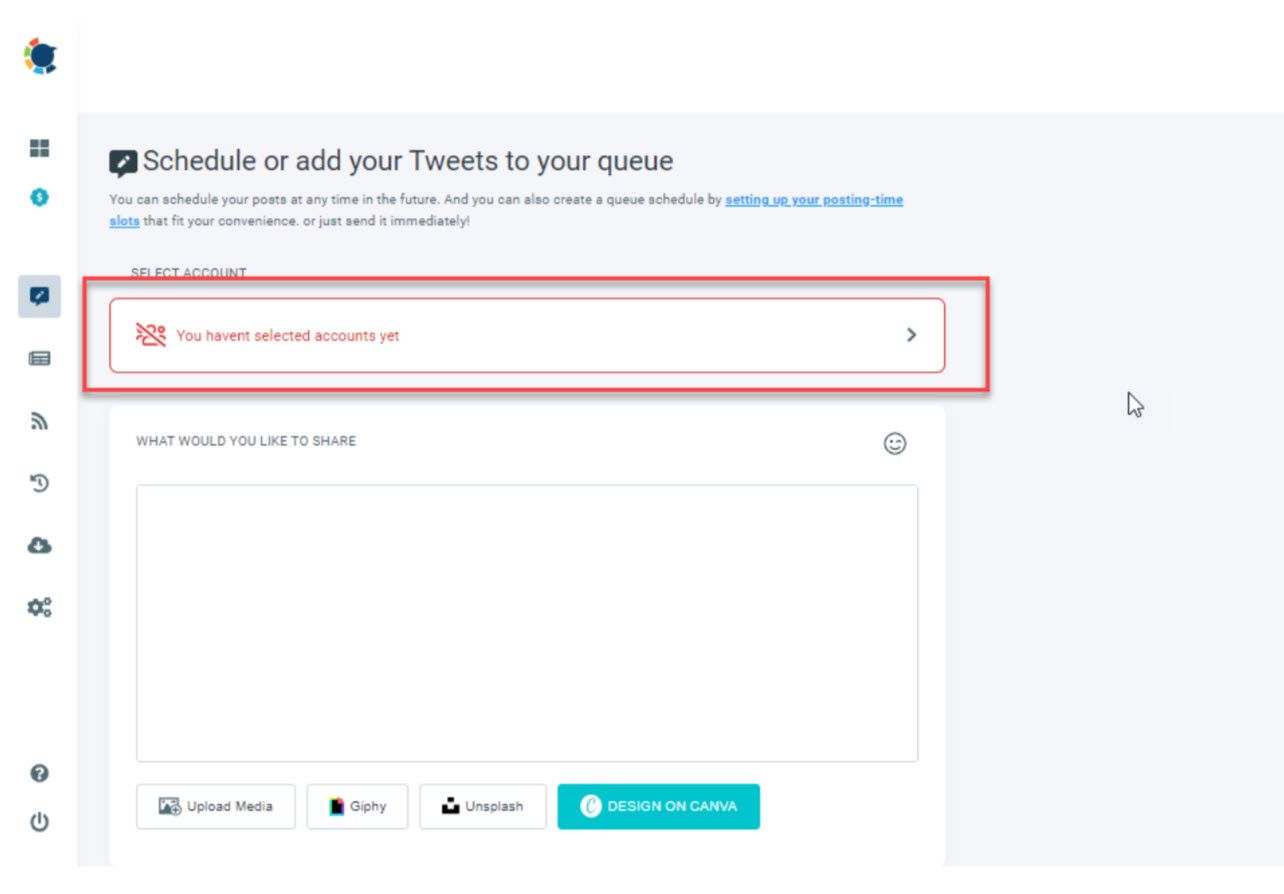Click the help question mark icon
Viewport: 1284px width, 894px height.
point(39,773)
